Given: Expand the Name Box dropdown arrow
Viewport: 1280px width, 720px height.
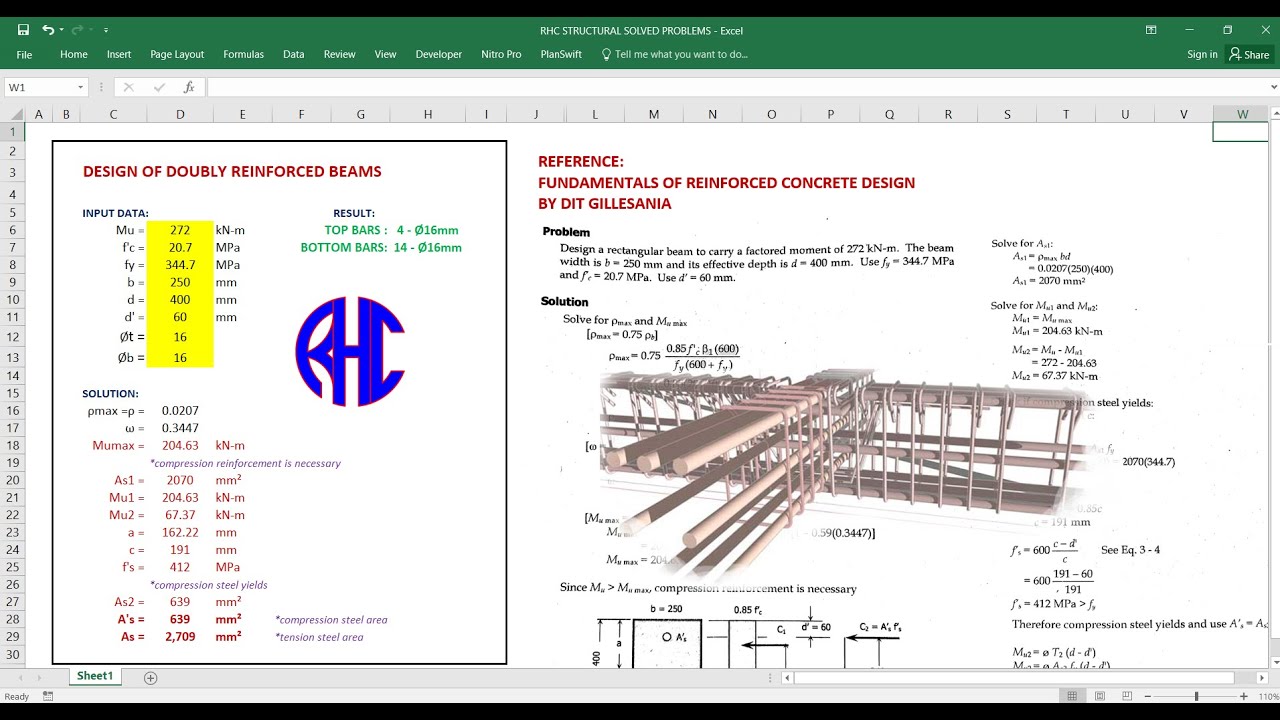Looking at the screenshot, I should pos(81,87).
